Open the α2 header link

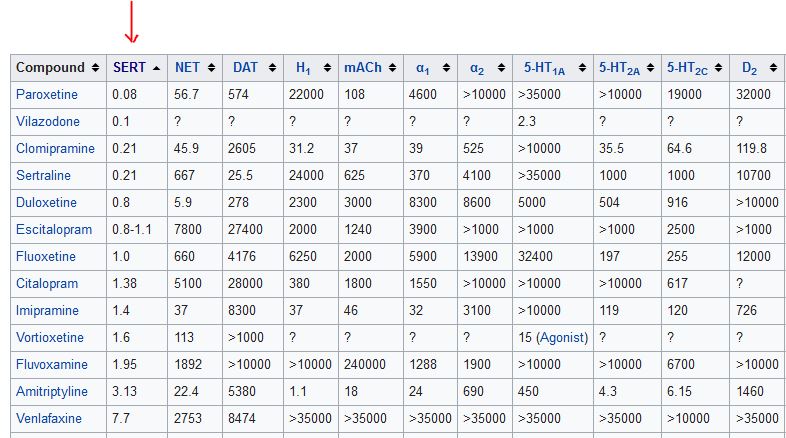(x=477, y=69)
